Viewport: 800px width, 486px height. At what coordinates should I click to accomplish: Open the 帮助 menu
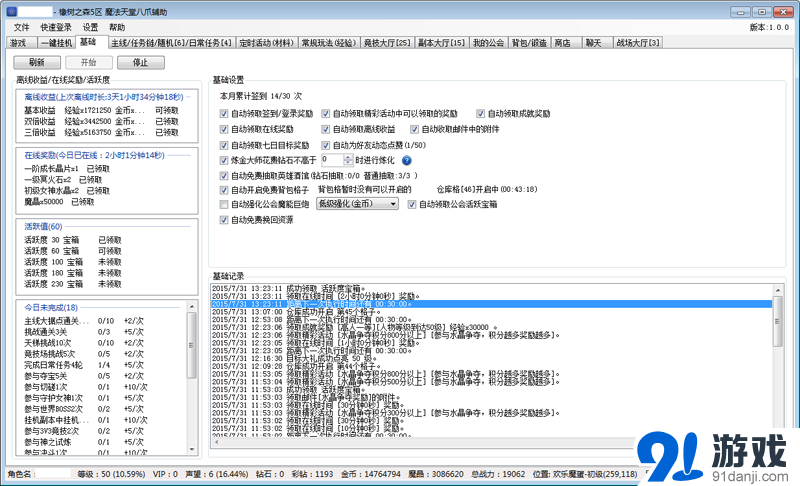[x=117, y=28]
